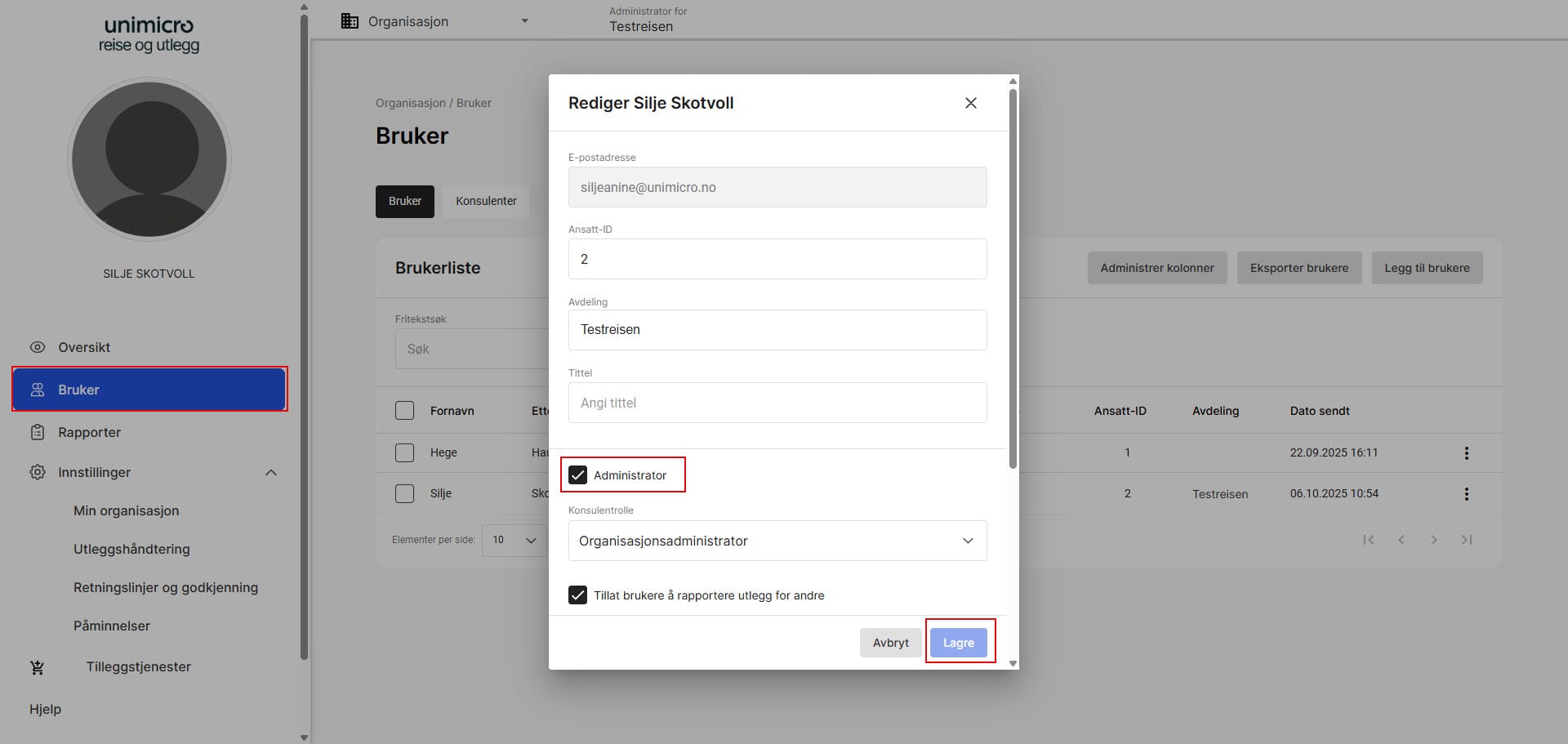Click the Rapporter clipboard icon

pos(38,432)
